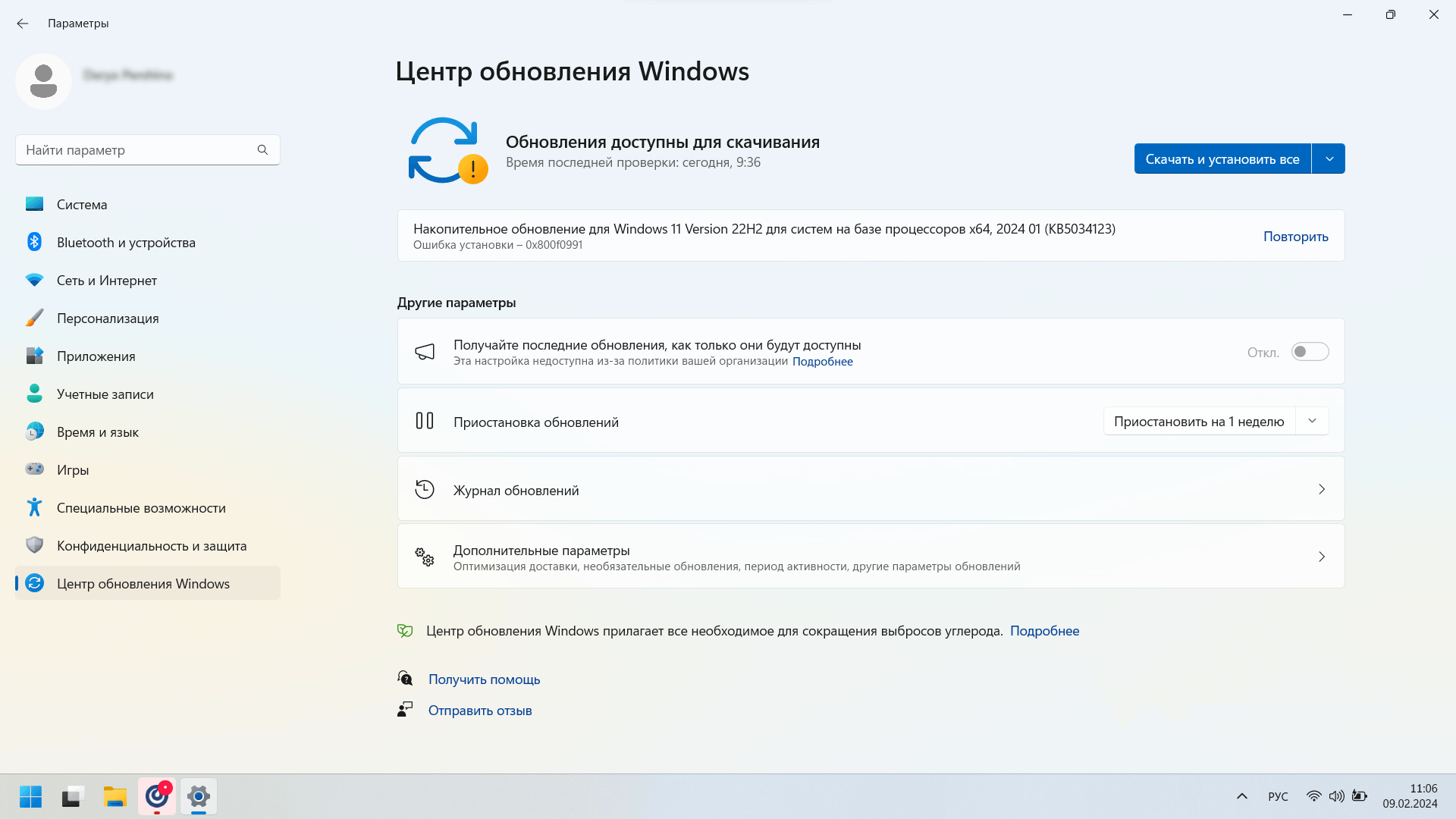This screenshot has height=819, width=1456.
Task: Open Windows Start menu
Action: pos(31,796)
